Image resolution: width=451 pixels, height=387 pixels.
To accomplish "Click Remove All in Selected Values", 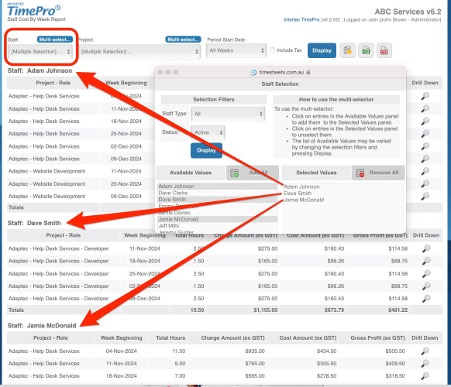I will 378,173.
